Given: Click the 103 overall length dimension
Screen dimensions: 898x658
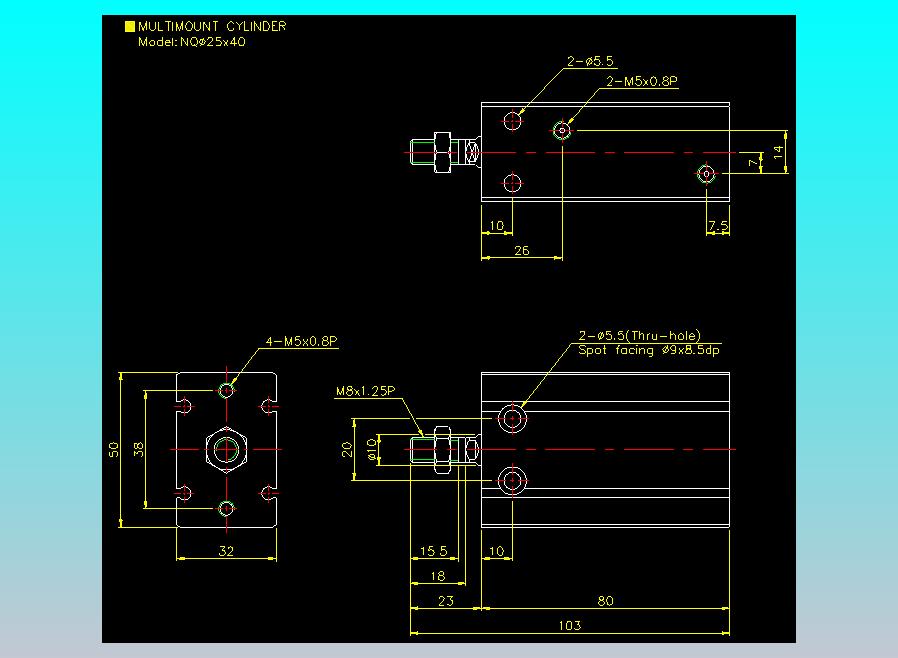Looking at the screenshot, I should point(570,625).
